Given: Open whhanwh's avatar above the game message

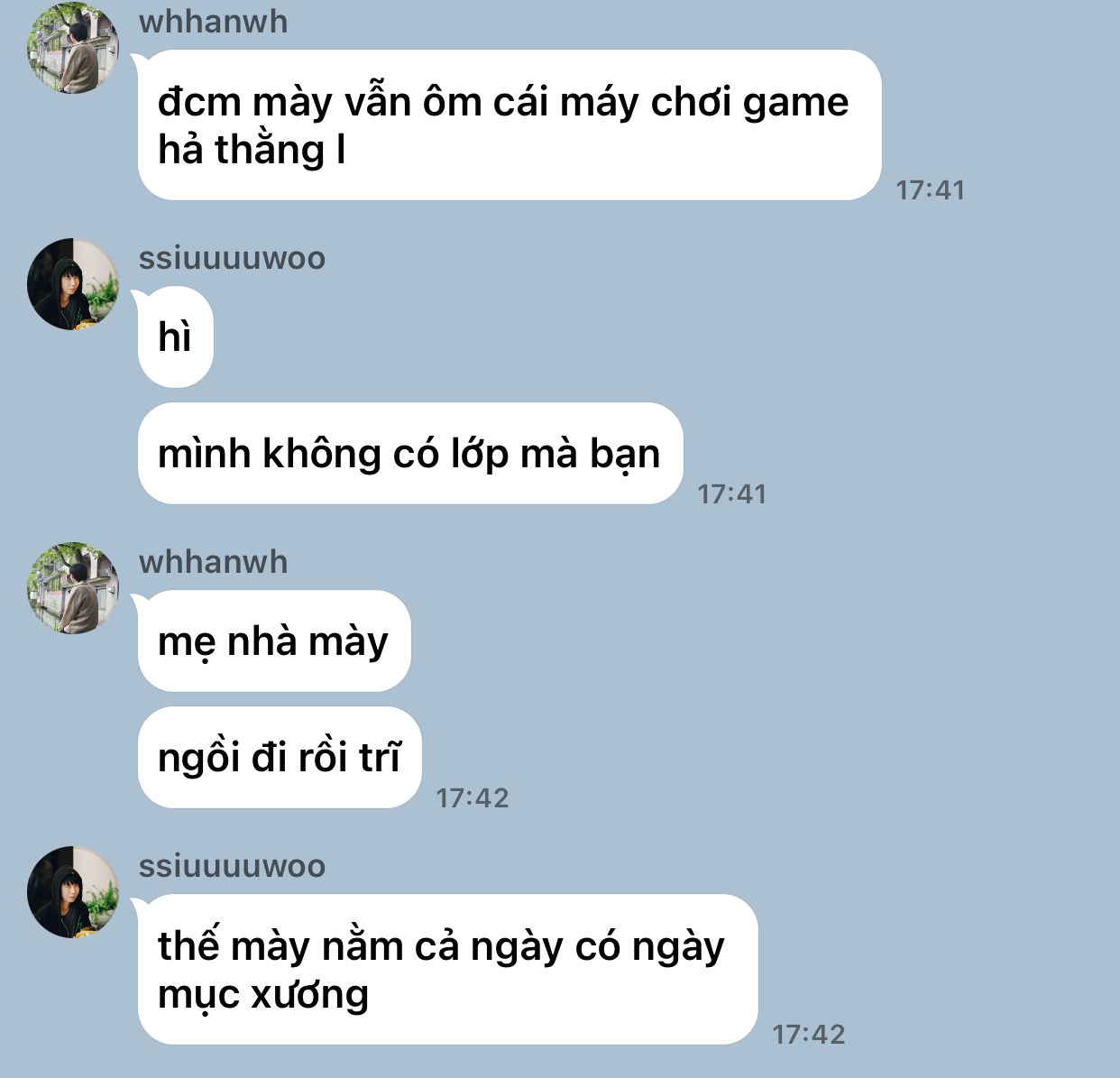Looking at the screenshot, I should pos(73,48).
